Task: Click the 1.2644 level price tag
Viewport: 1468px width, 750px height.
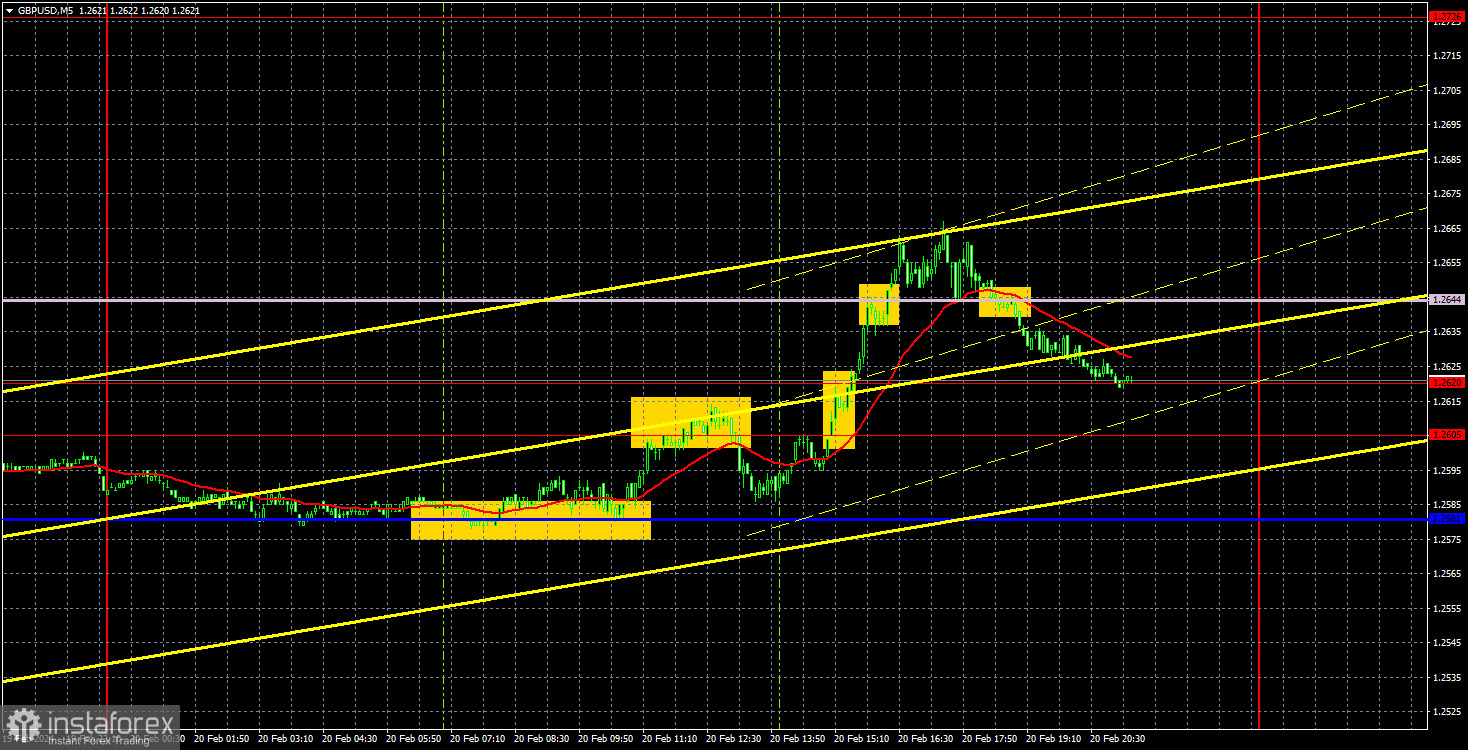Action: click(x=1447, y=299)
